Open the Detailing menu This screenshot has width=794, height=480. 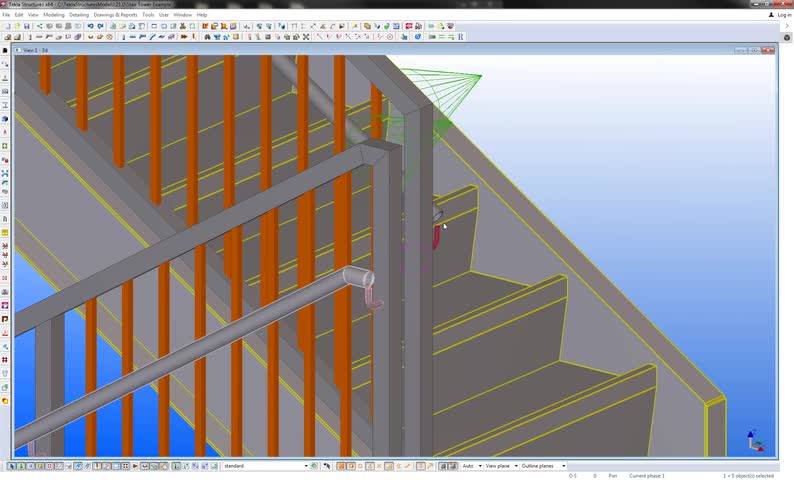coord(79,15)
